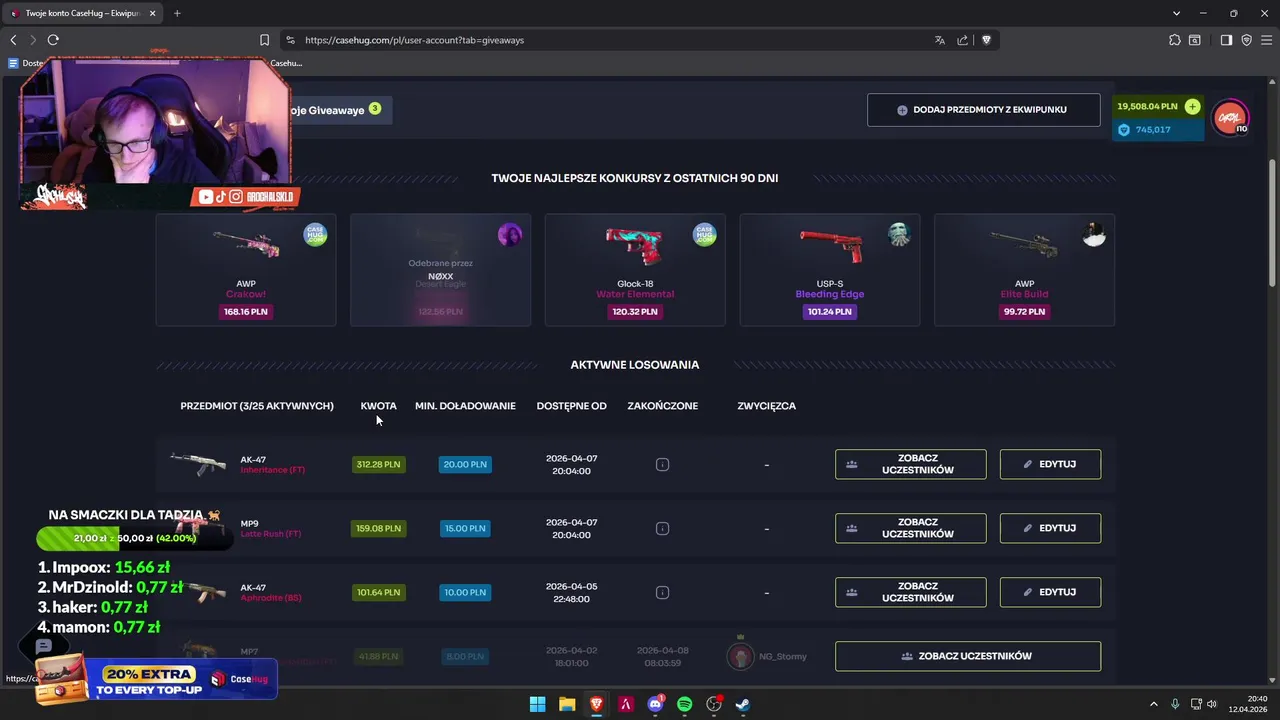Image resolution: width=1280 pixels, height=720 pixels.
Task: Click ZOBACZ UCZESTNIKÓW for MP9 Latte Rush
Action: [x=910, y=528]
